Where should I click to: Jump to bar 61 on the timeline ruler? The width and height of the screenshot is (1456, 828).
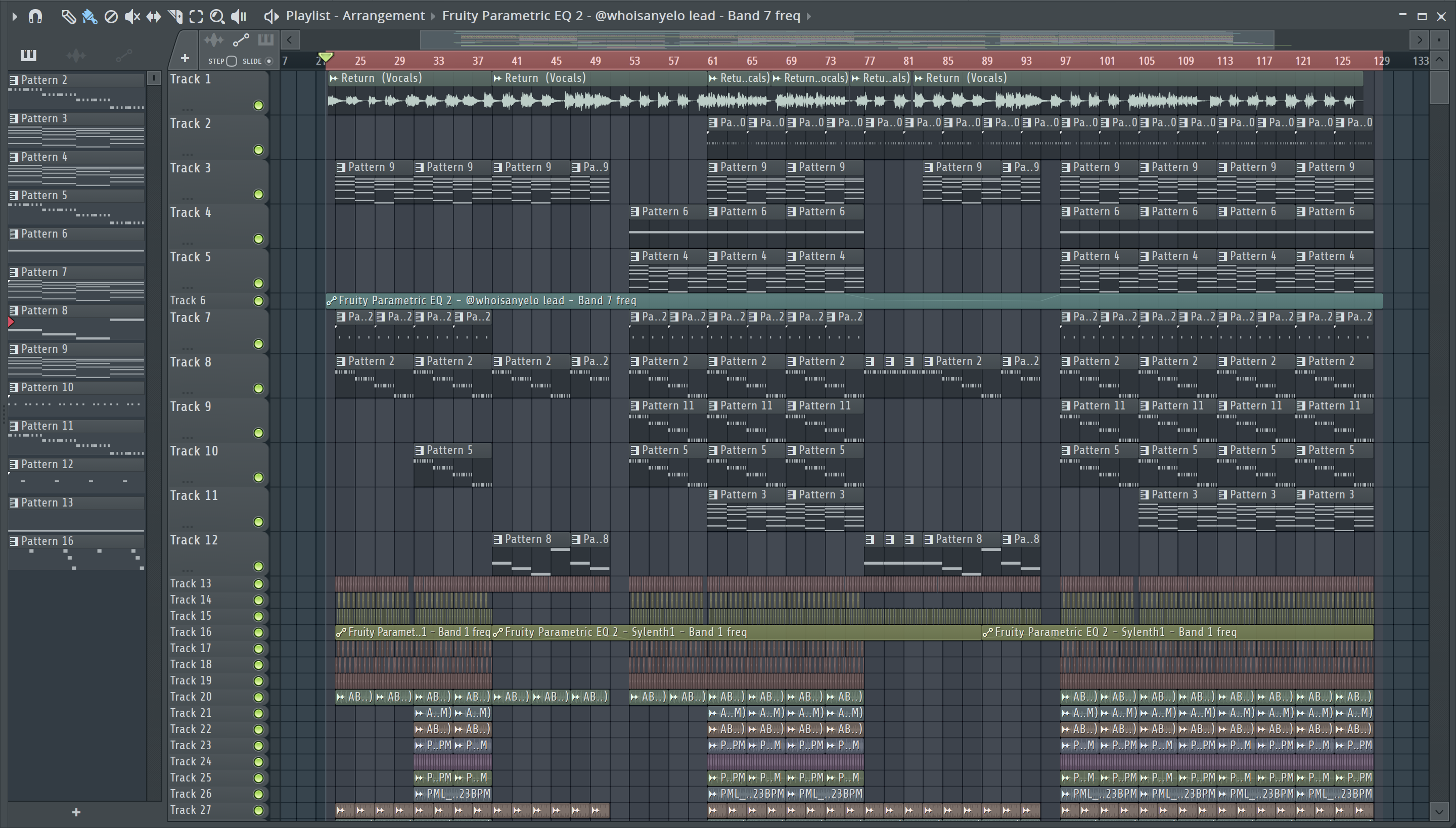713,61
